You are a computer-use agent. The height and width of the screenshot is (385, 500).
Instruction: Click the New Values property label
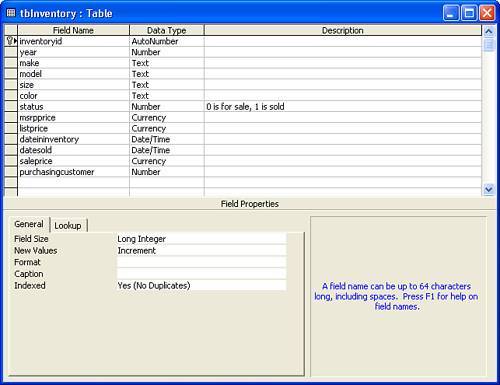coord(36,250)
